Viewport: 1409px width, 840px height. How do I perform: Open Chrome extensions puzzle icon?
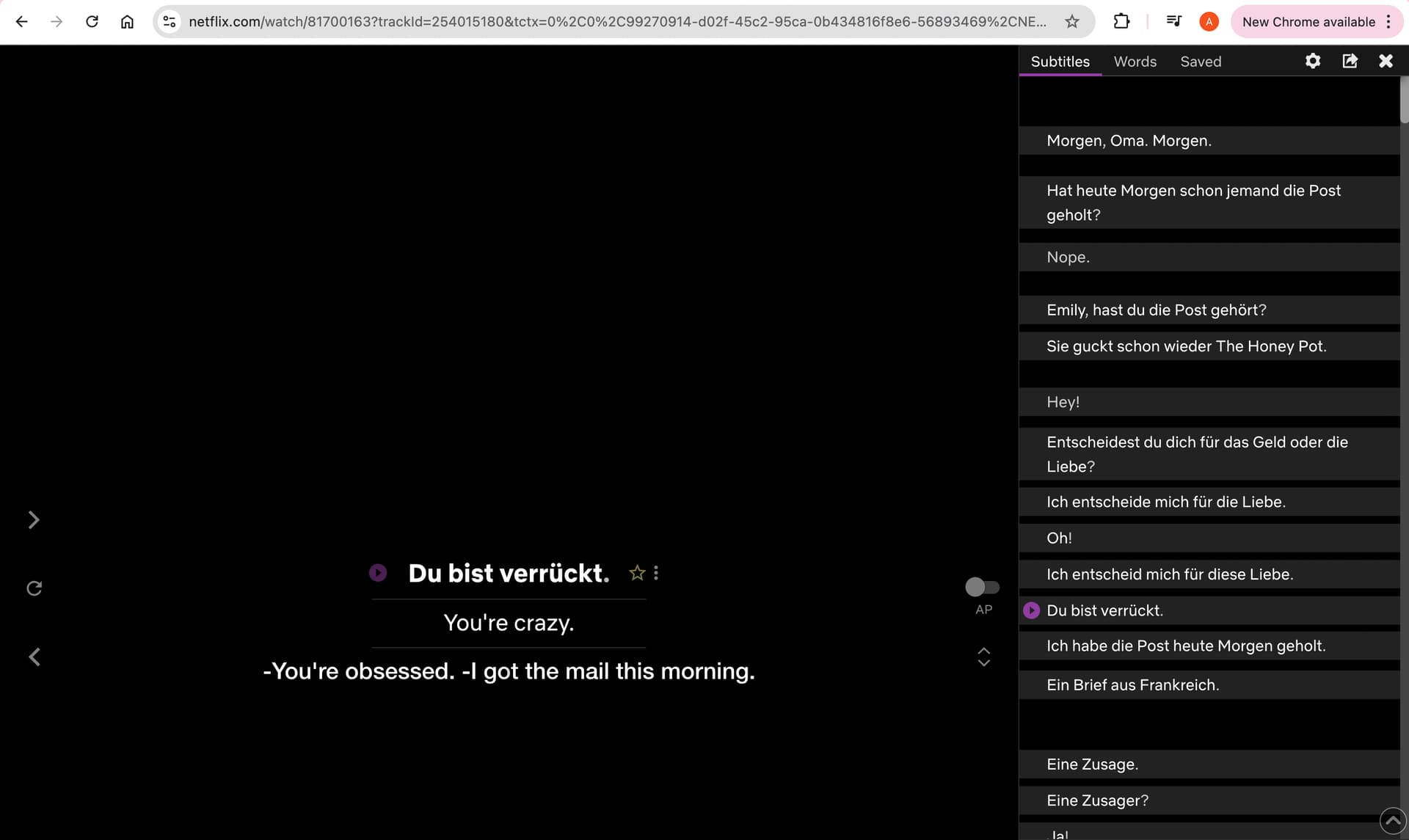point(1121,22)
